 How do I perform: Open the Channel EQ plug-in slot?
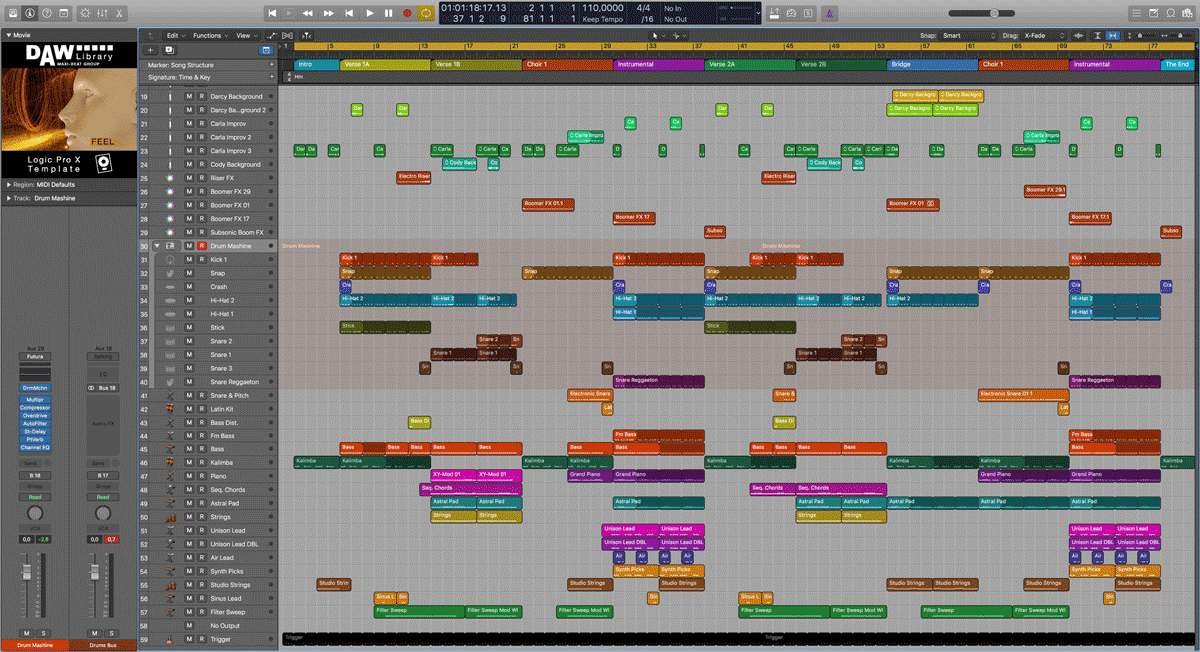coord(35,447)
